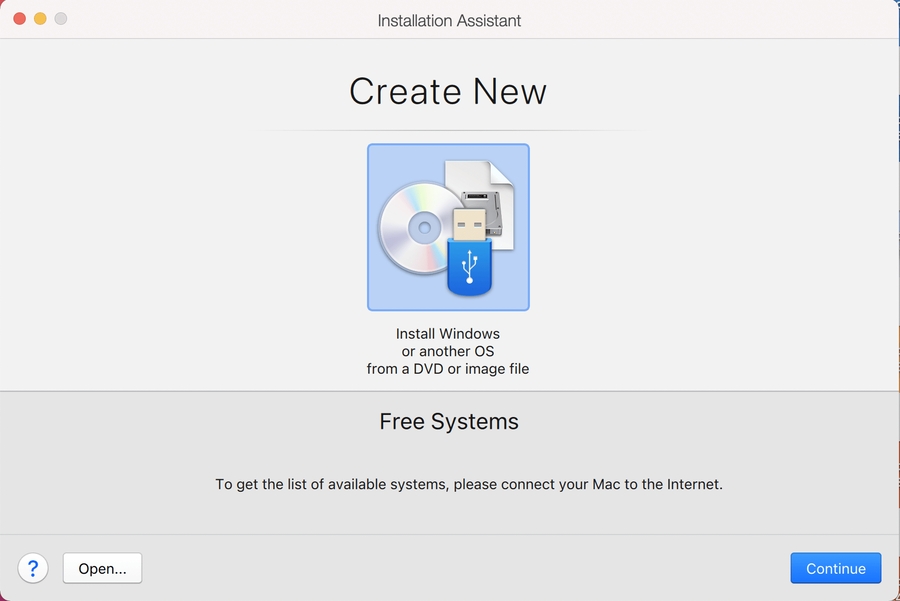Click the center hole of the DVD
Image resolution: width=900 pixels, height=601 pixels.
(424, 229)
